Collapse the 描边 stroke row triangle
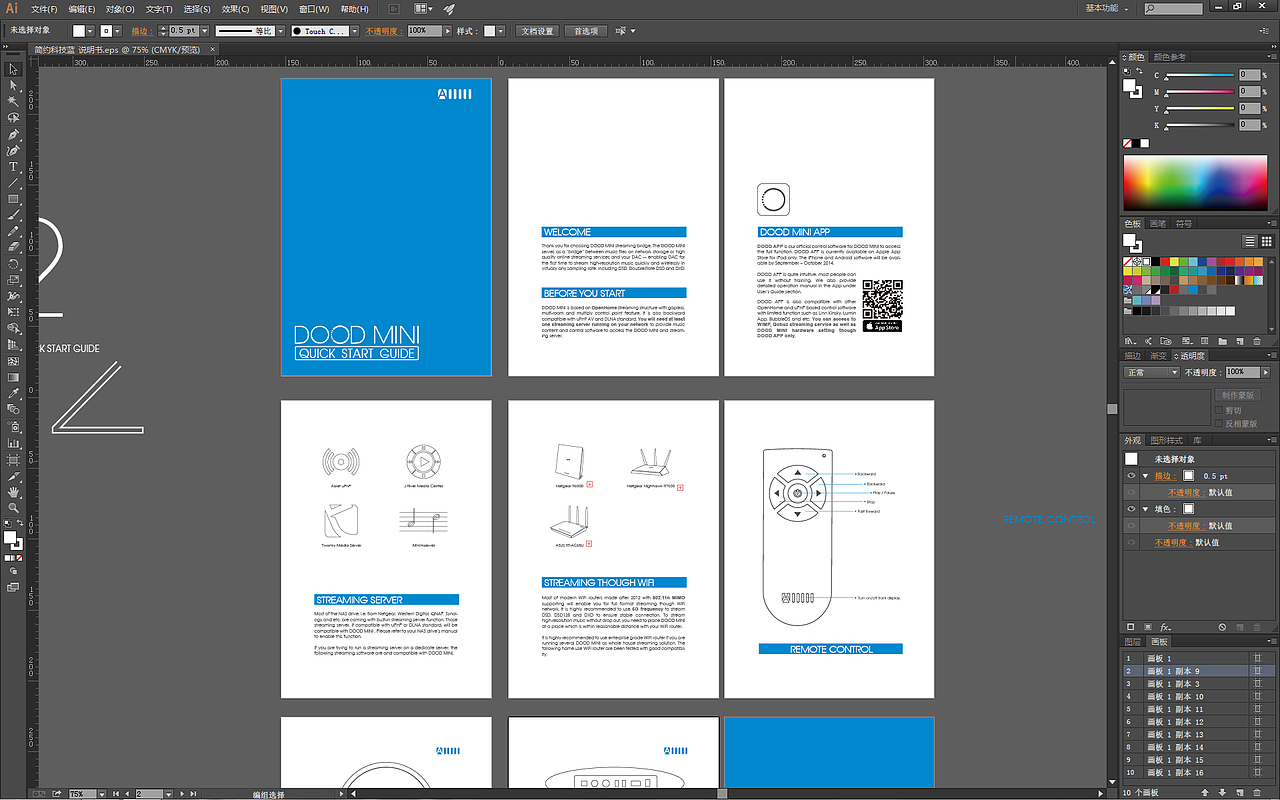Screen dimensions: 1280x800 (x=1145, y=476)
